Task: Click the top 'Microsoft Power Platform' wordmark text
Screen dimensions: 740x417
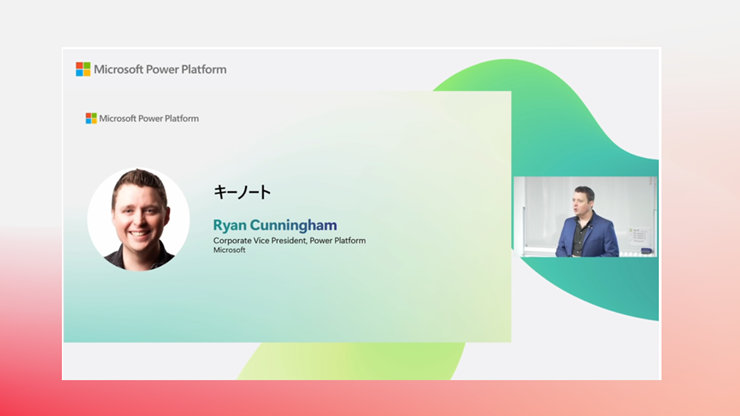Action: [160, 69]
